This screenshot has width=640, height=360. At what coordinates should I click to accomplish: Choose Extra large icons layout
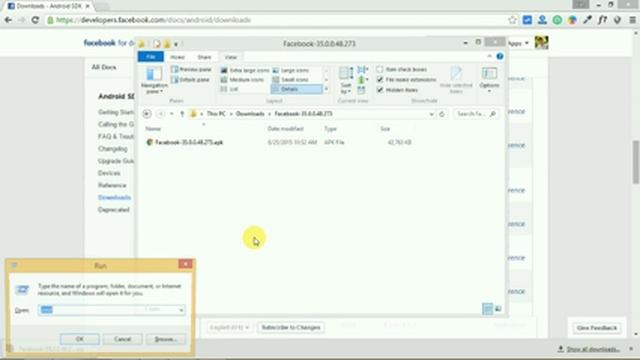coord(245,70)
